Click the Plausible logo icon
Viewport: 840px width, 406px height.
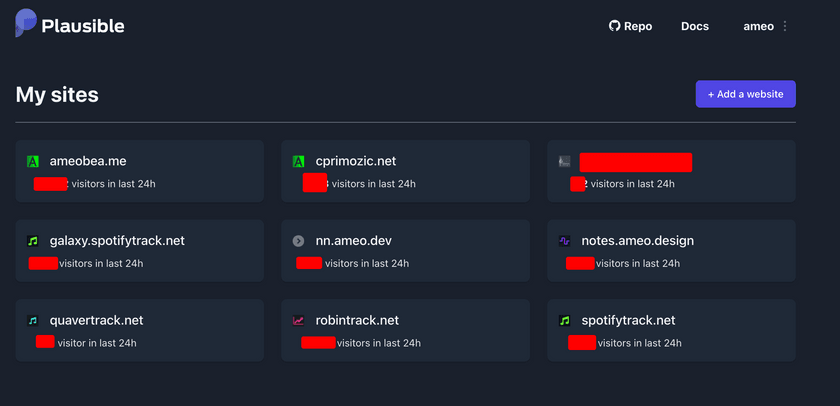[x=27, y=23]
